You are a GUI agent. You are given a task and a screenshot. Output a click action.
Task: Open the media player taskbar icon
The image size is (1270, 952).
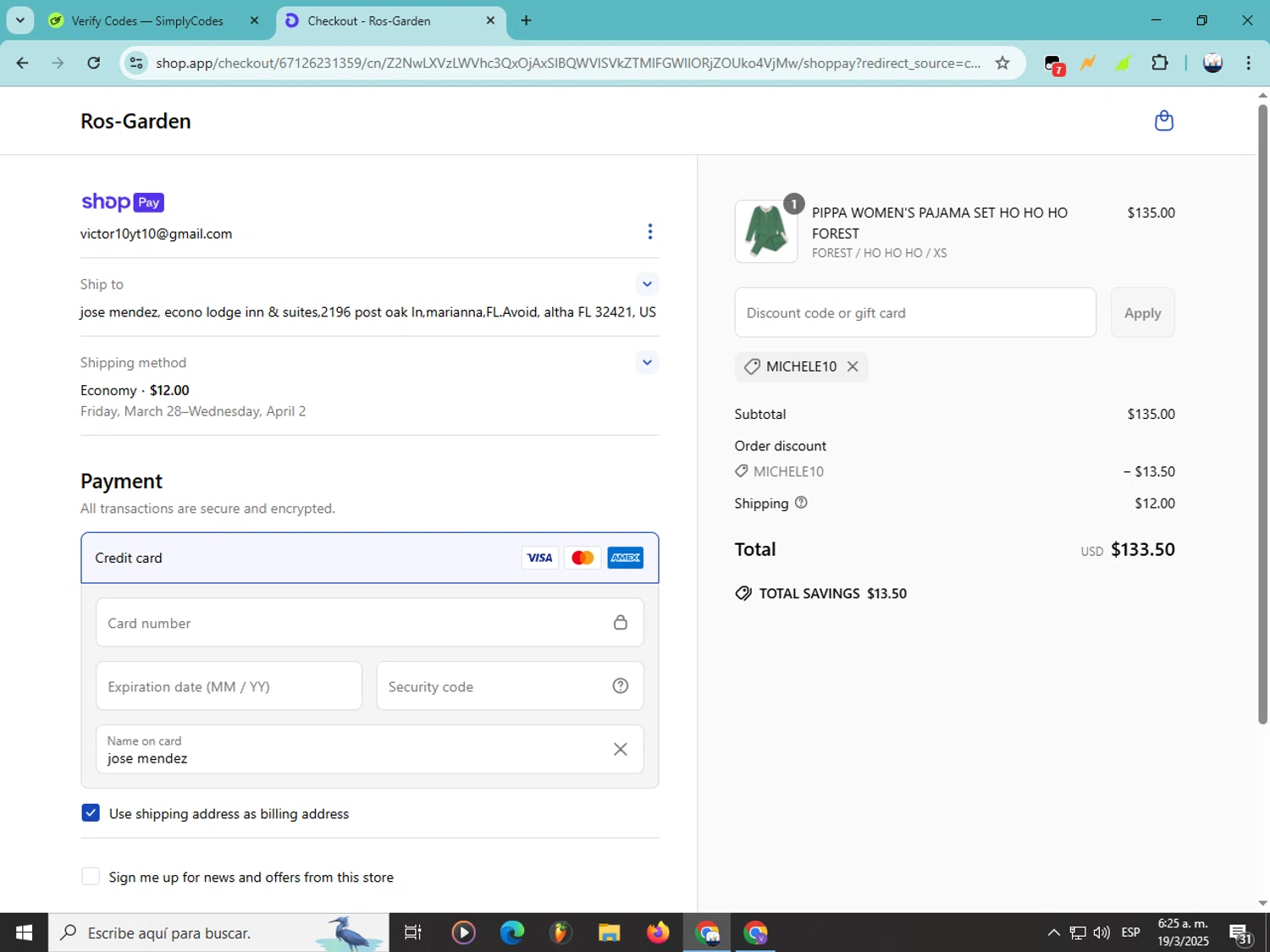pyautogui.click(x=463, y=933)
